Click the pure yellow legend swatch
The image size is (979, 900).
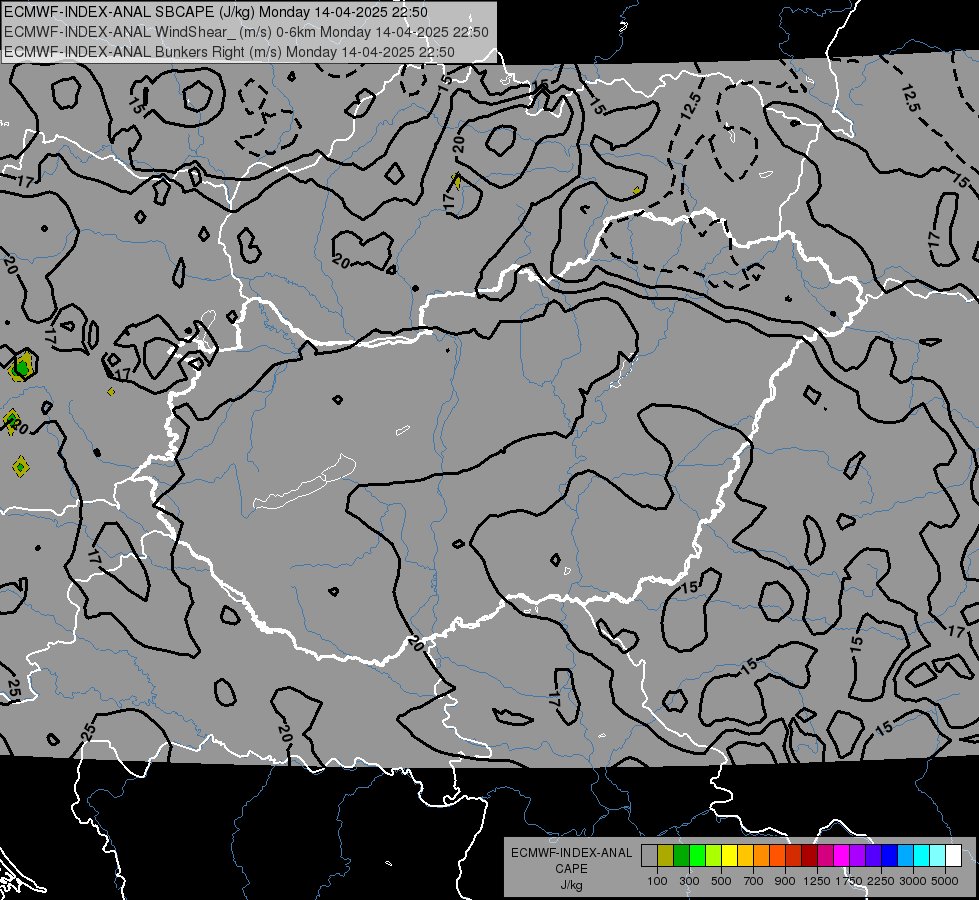click(x=729, y=855)
